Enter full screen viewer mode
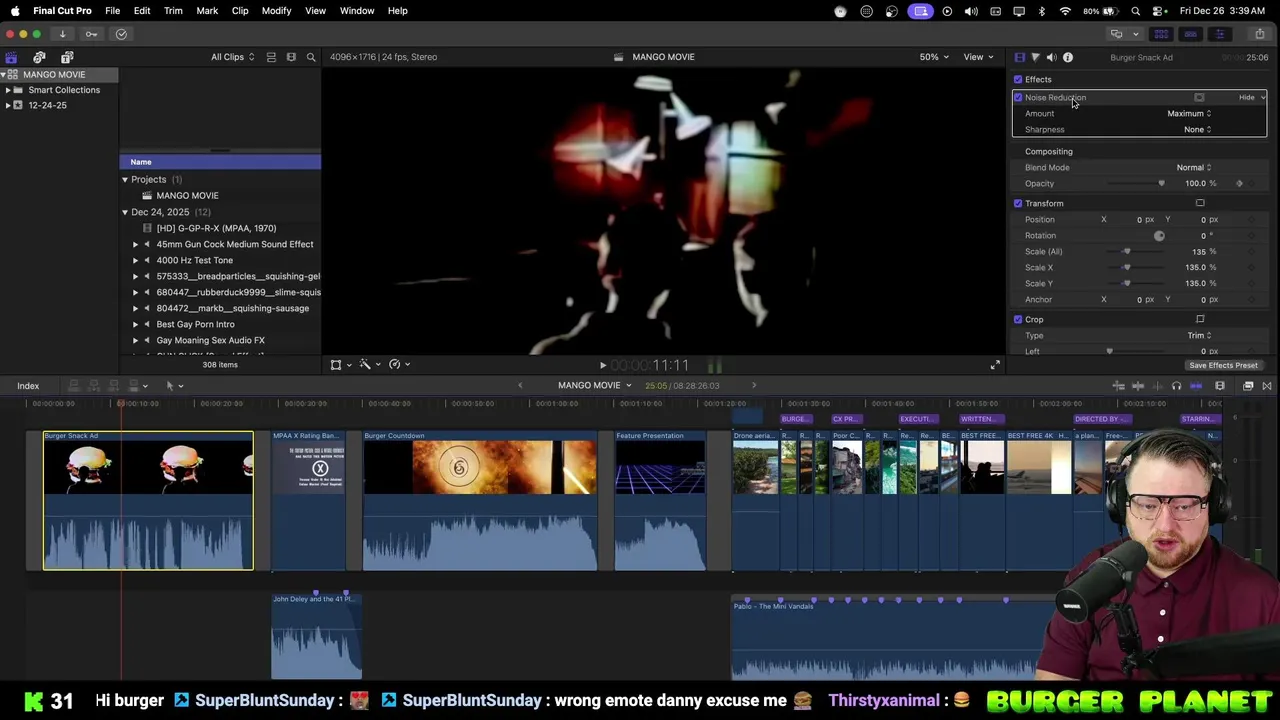Screen dimensions: 1280x720 point(995,365)
